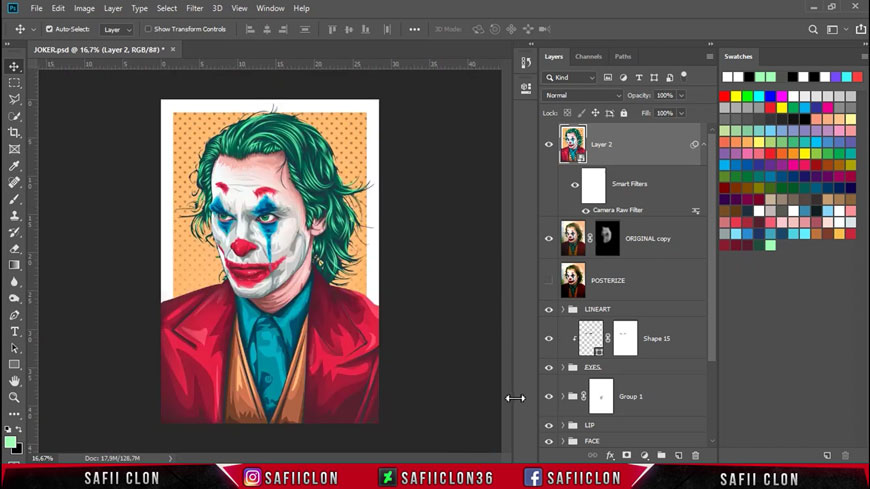Hide Layer 2 visibility eye
Viewport: 870px width, 489px height.
(x=549, y=144)
